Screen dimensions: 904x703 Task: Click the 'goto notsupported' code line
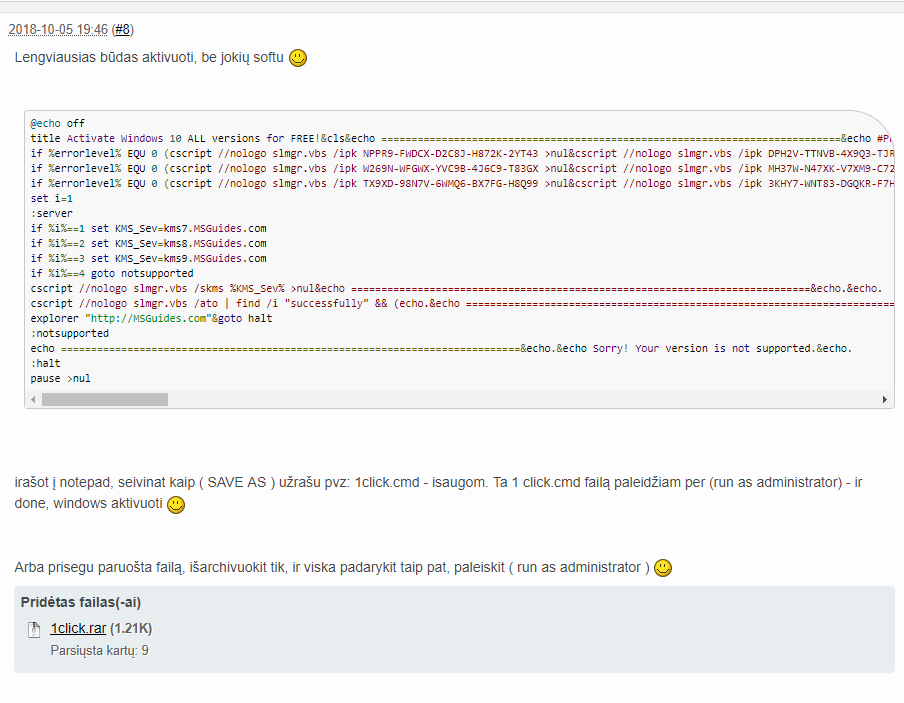tap(112, 273)
